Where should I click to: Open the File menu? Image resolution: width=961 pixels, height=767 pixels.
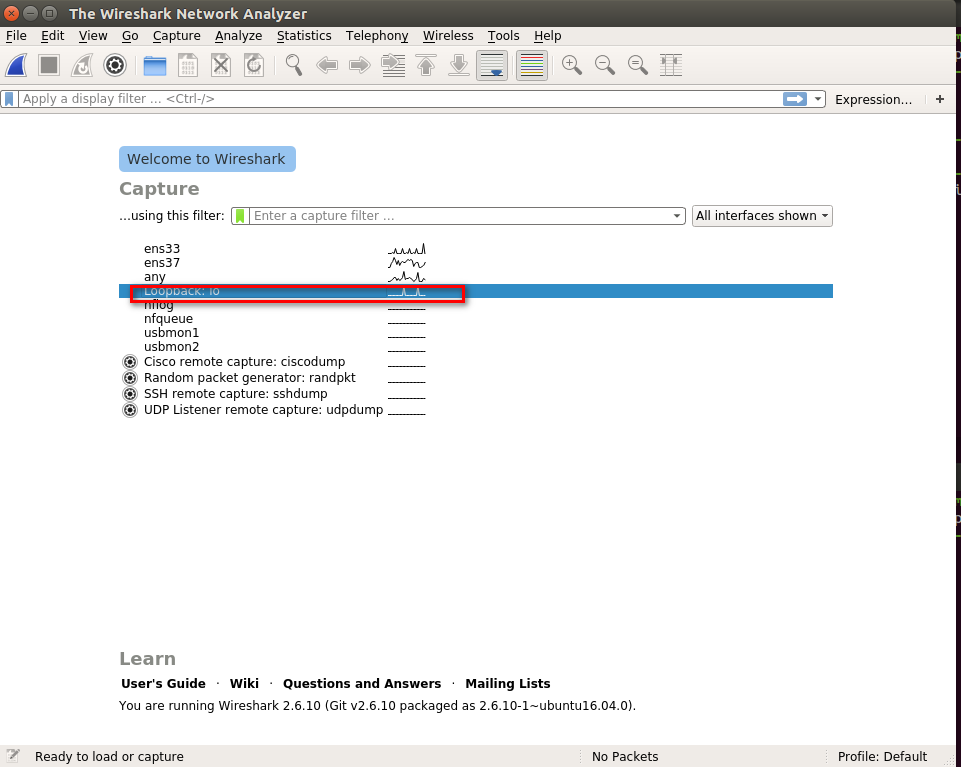(x=16, y=36)
